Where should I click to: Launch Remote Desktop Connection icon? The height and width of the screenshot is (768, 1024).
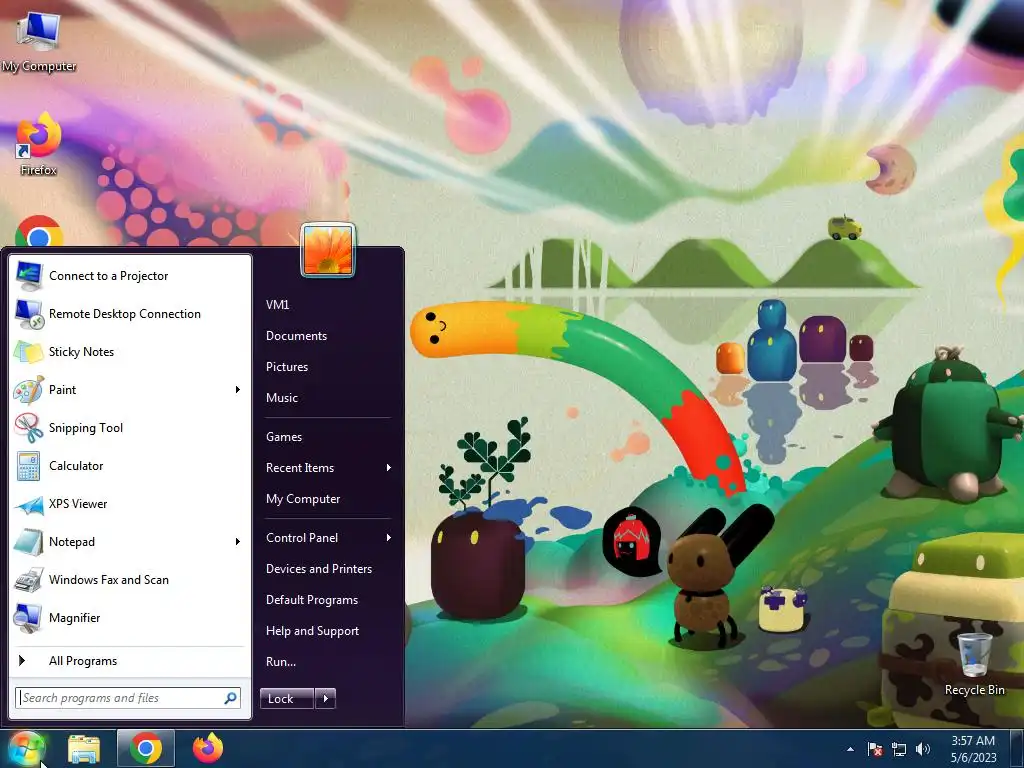tap(29, 313)
